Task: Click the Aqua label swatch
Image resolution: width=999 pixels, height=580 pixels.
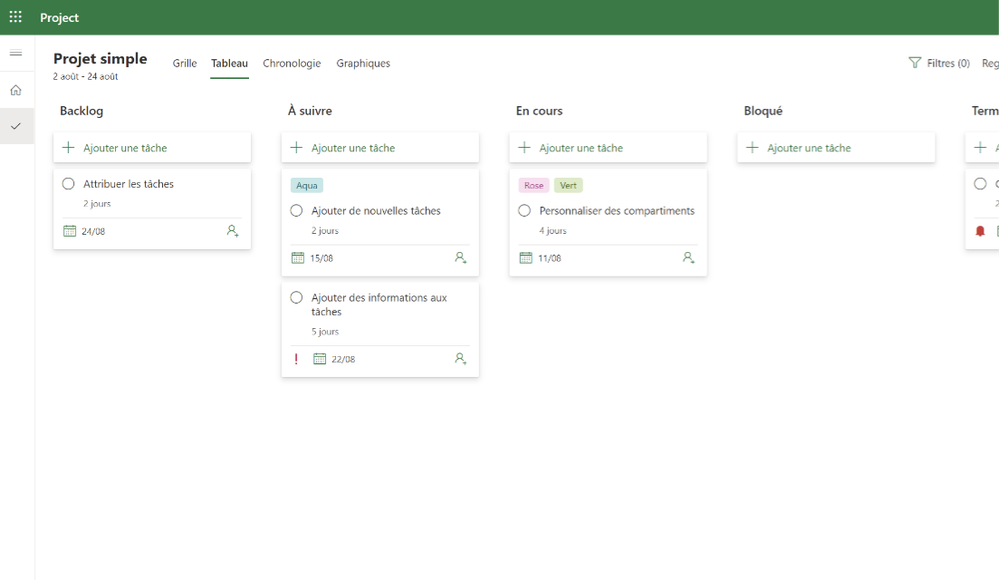Action: coord(307,185)
